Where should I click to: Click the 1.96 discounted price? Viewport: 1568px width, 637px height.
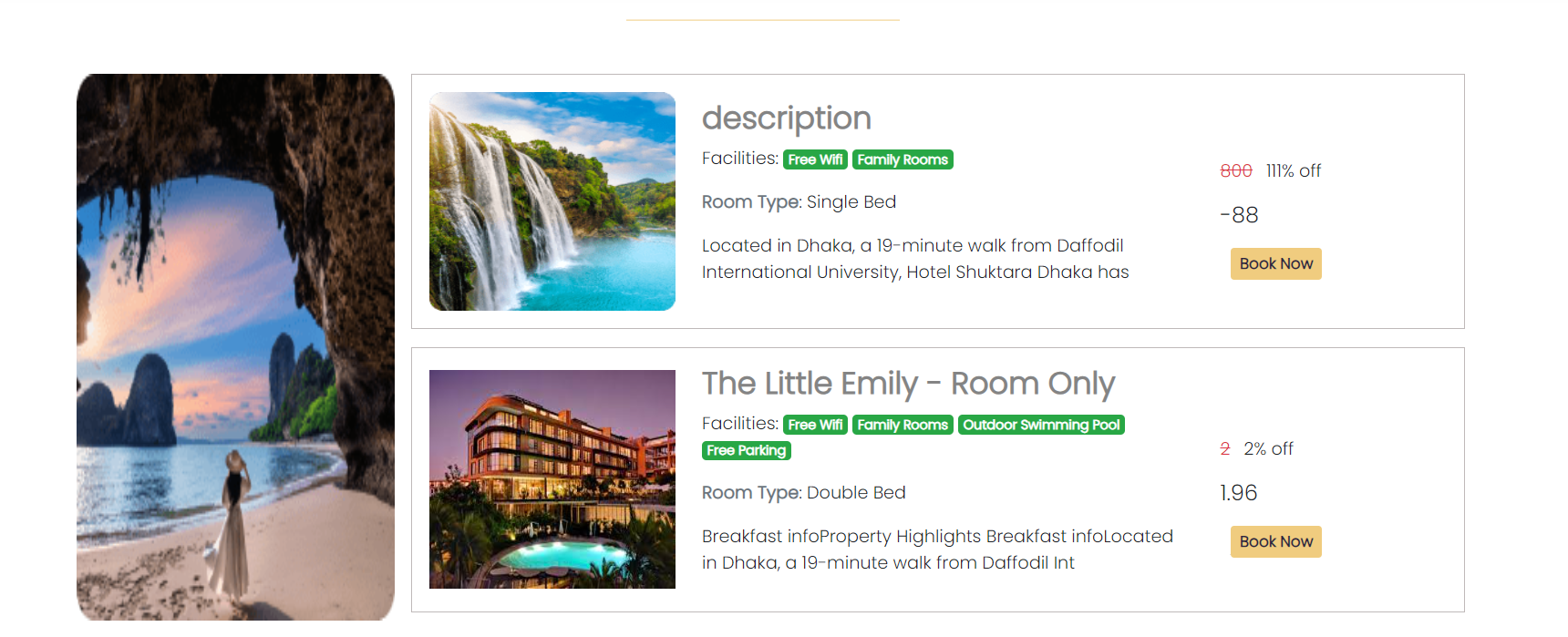pos(1238,493)
